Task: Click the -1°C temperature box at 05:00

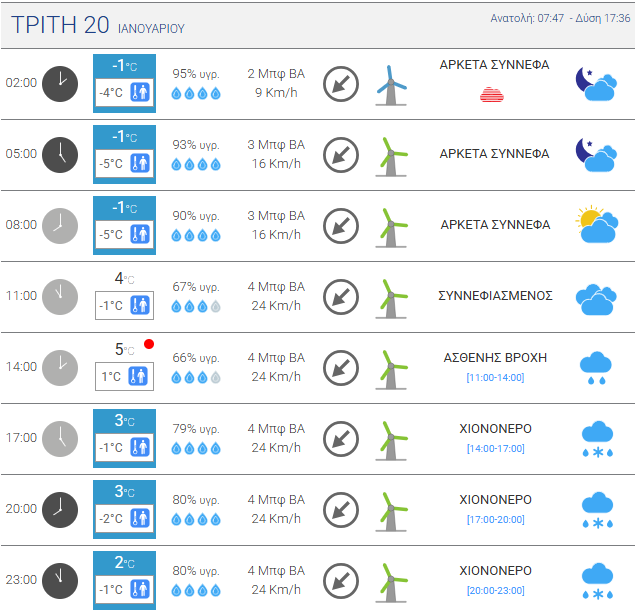Action: coord(124,137)
